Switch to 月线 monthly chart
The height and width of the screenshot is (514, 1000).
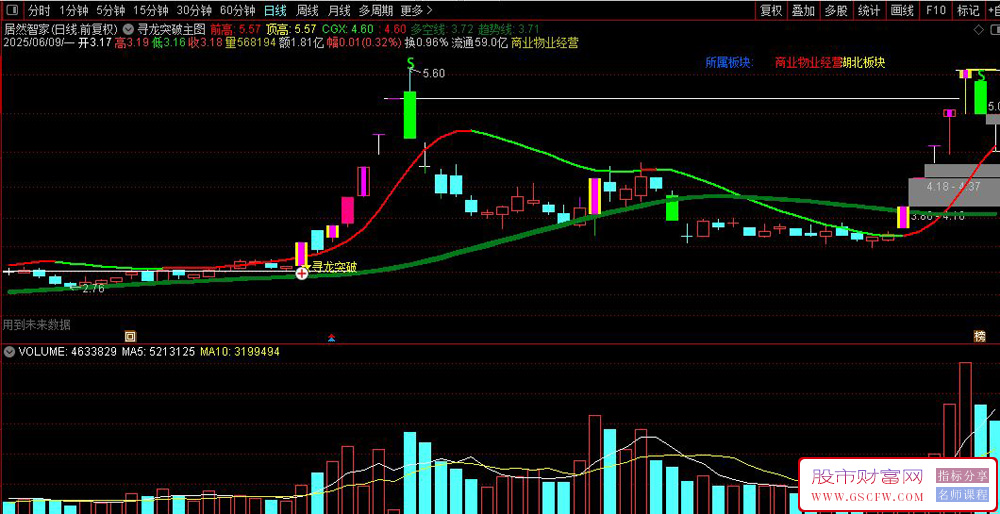pyautogui.click(x=339, y=10)
